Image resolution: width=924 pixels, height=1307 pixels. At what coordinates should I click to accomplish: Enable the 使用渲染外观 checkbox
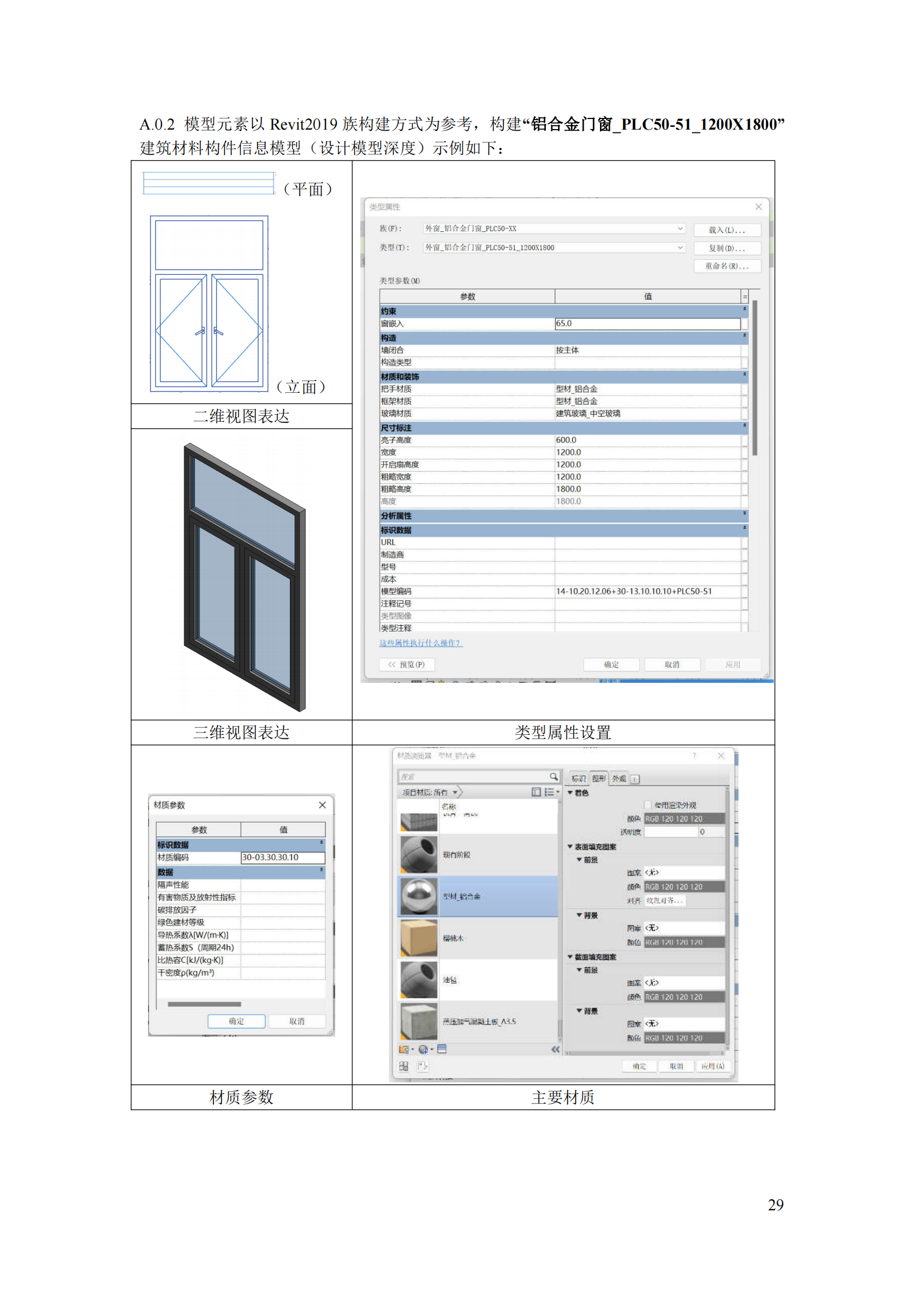coord(647,804)
